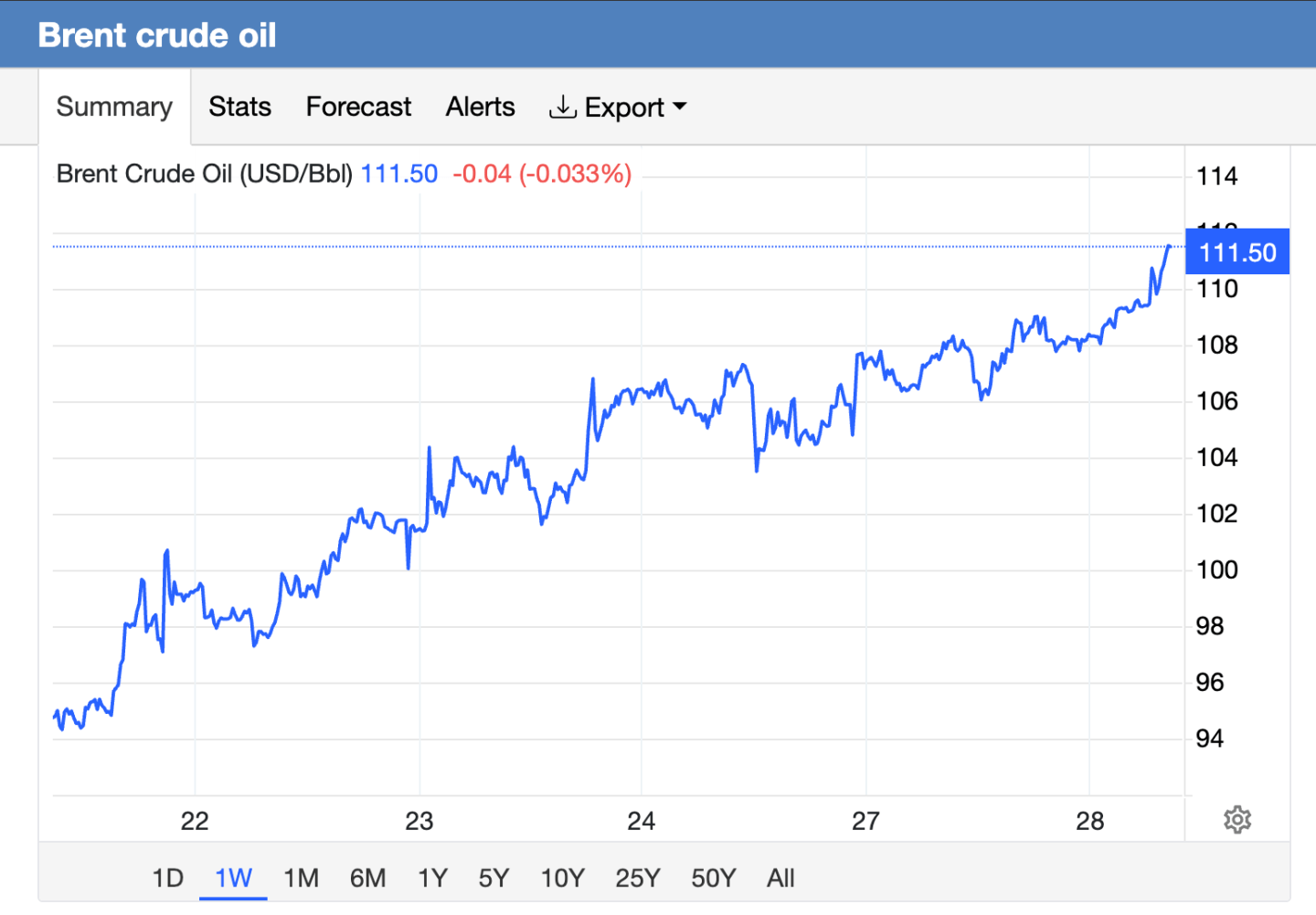The height and width of the screenshot is (915, 1316).
Task: Select the 25Y time range
Action: (x=637, y=878)
